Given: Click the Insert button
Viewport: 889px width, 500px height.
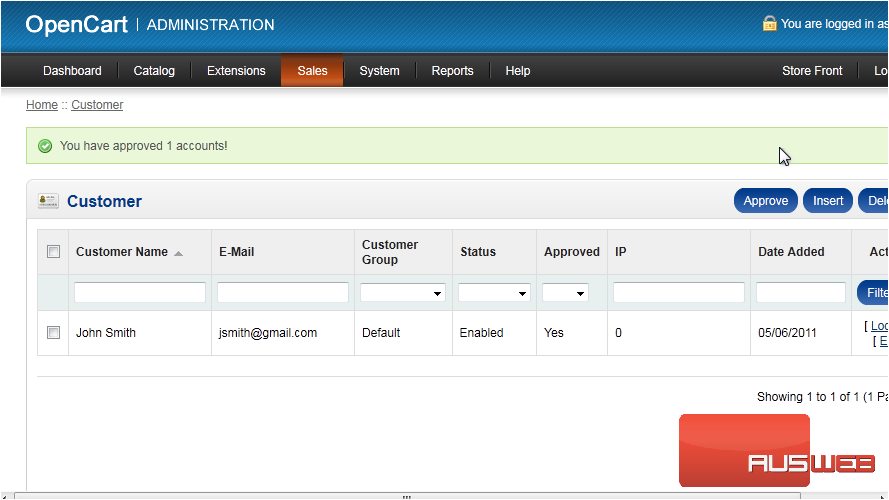Looking at the screenshot, I should click(x=827, y=201).
